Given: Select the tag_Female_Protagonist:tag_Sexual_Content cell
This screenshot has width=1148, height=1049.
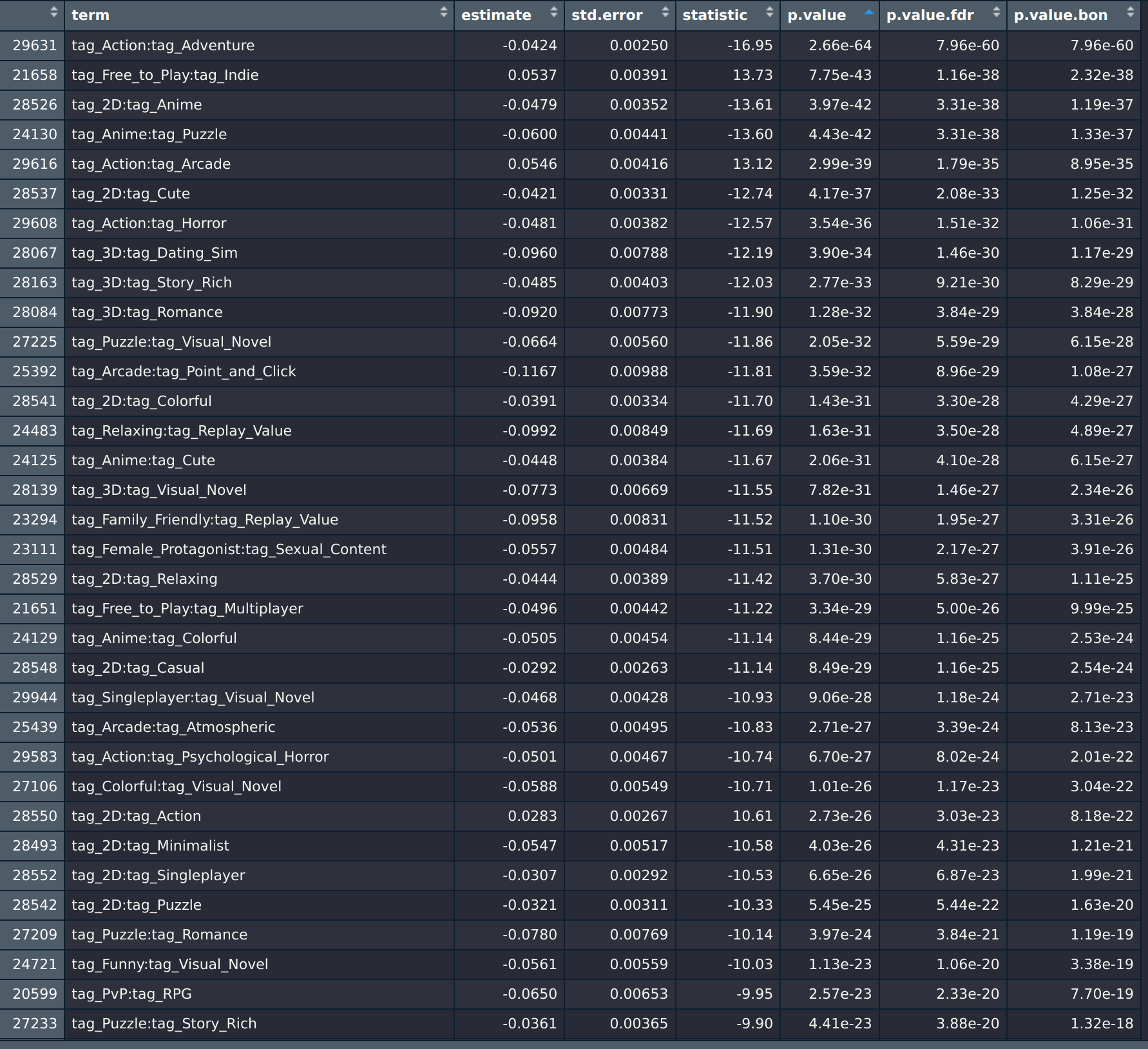Looking at the screenshot, I should coord(229,550).
